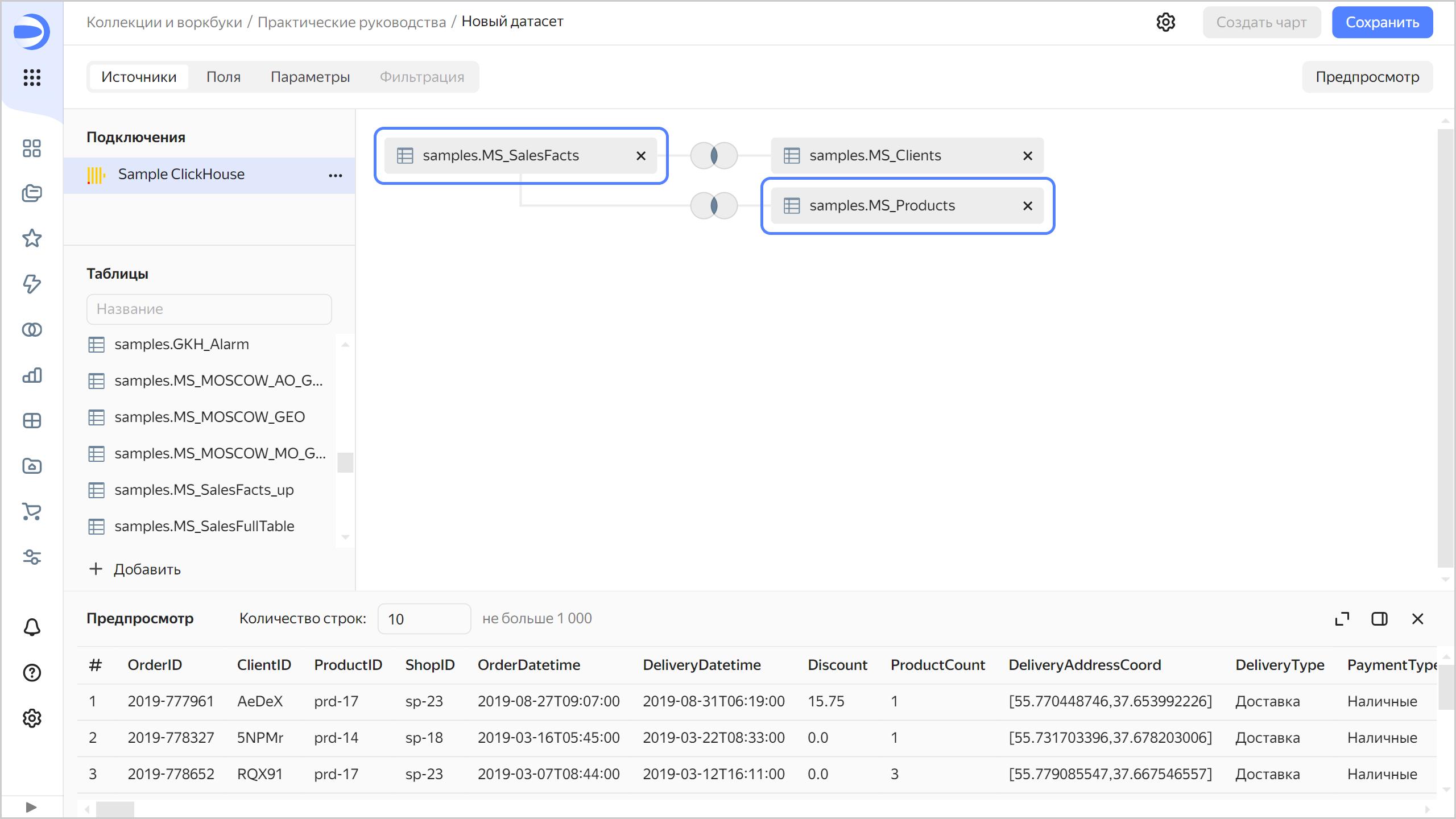Open the notifications bell icon
This screenshot has width=1456, height=819.
click(x=32, y=627)
